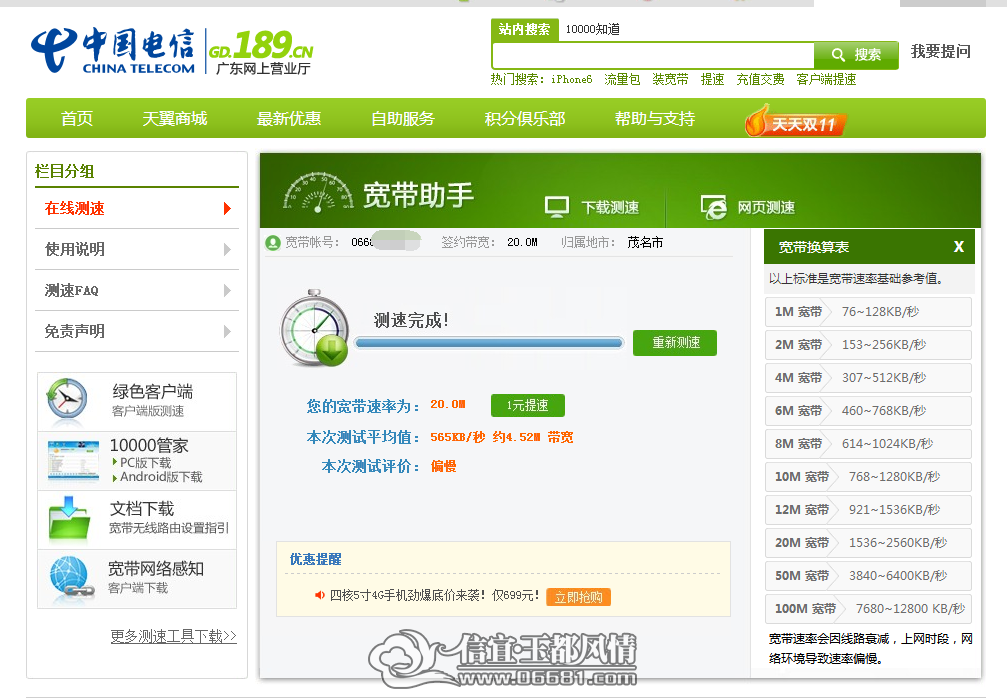Click the 茂名市 city value
The width and height of the screenshot is (1007, 700).
(645, 242)
